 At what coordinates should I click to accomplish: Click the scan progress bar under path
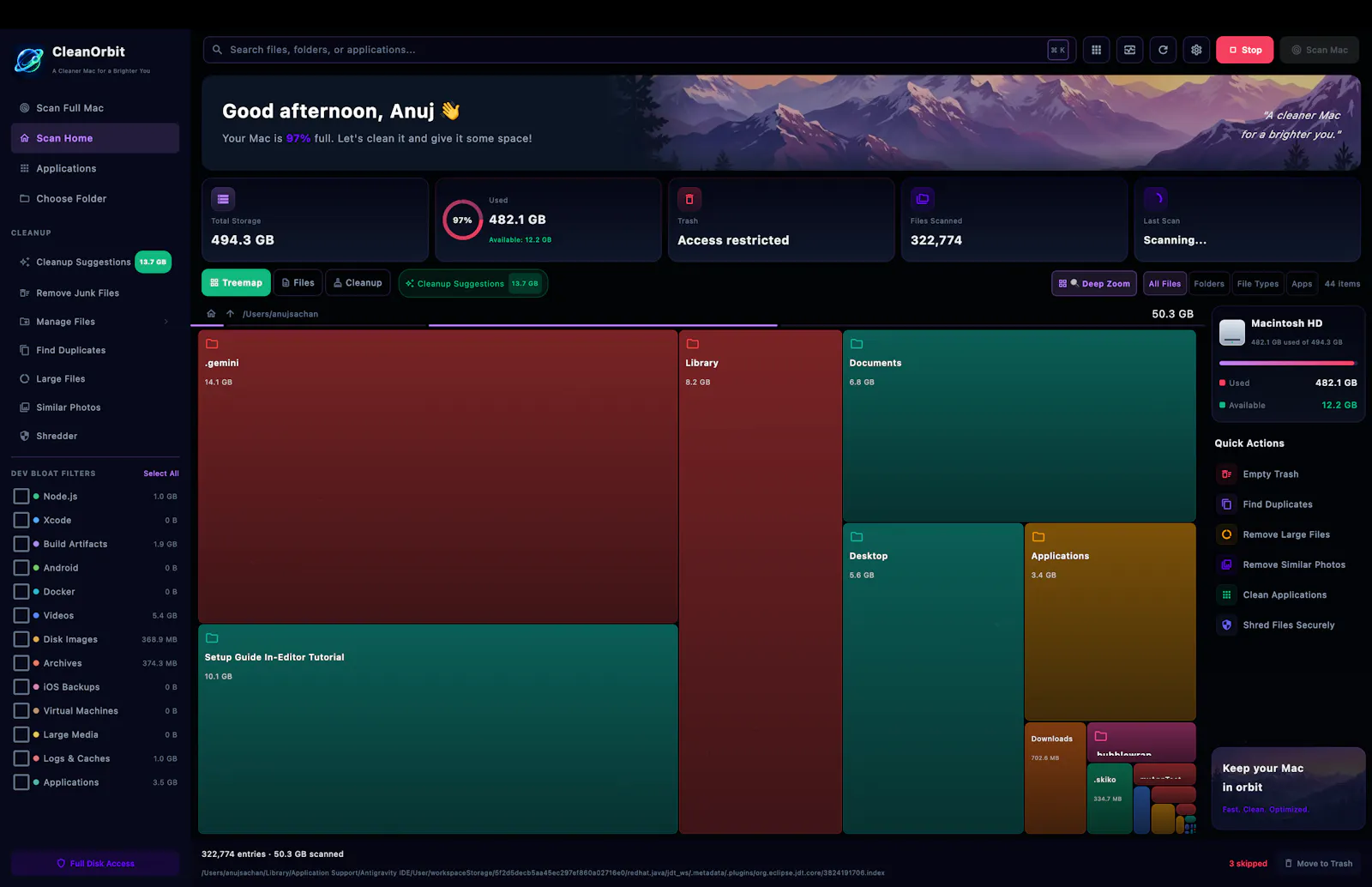click(x=603, y=325)
